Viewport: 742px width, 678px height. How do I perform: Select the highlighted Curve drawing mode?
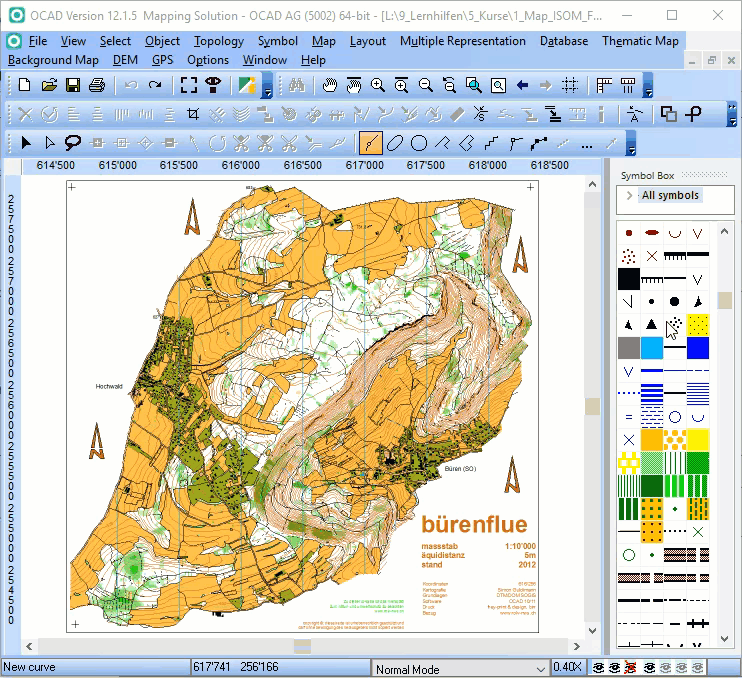pos(371,142)
